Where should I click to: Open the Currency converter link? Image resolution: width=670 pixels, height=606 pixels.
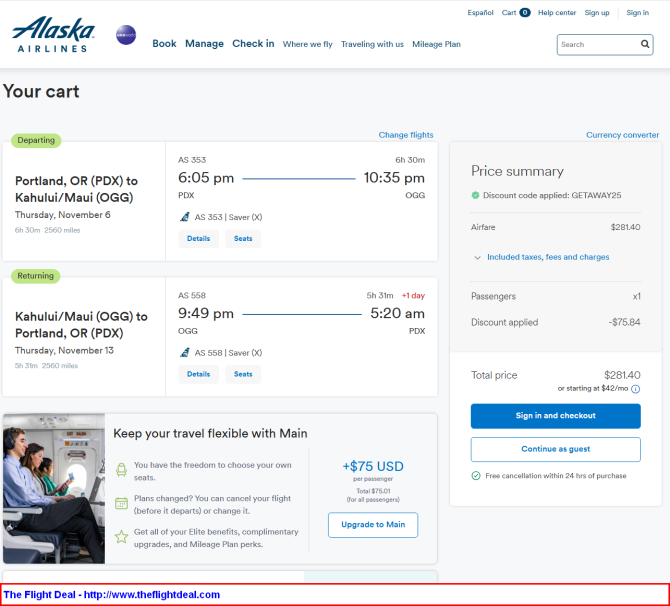click(x=623, y=135)
